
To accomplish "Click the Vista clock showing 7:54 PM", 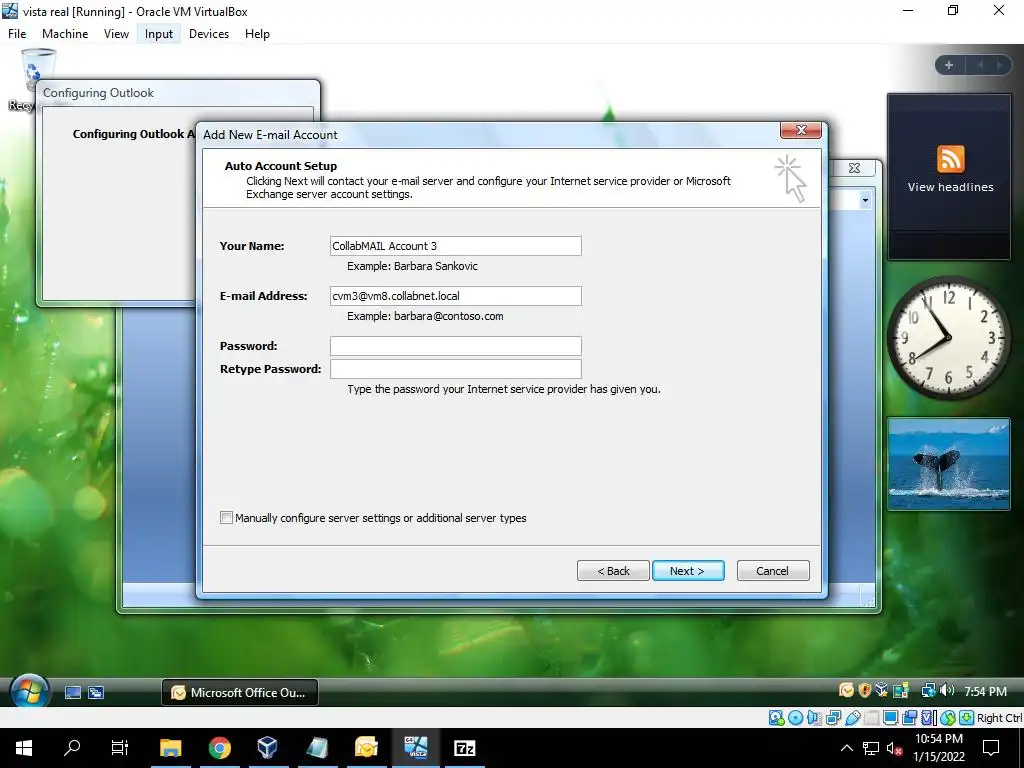I will pyautogui.click(x=985, y=692).
